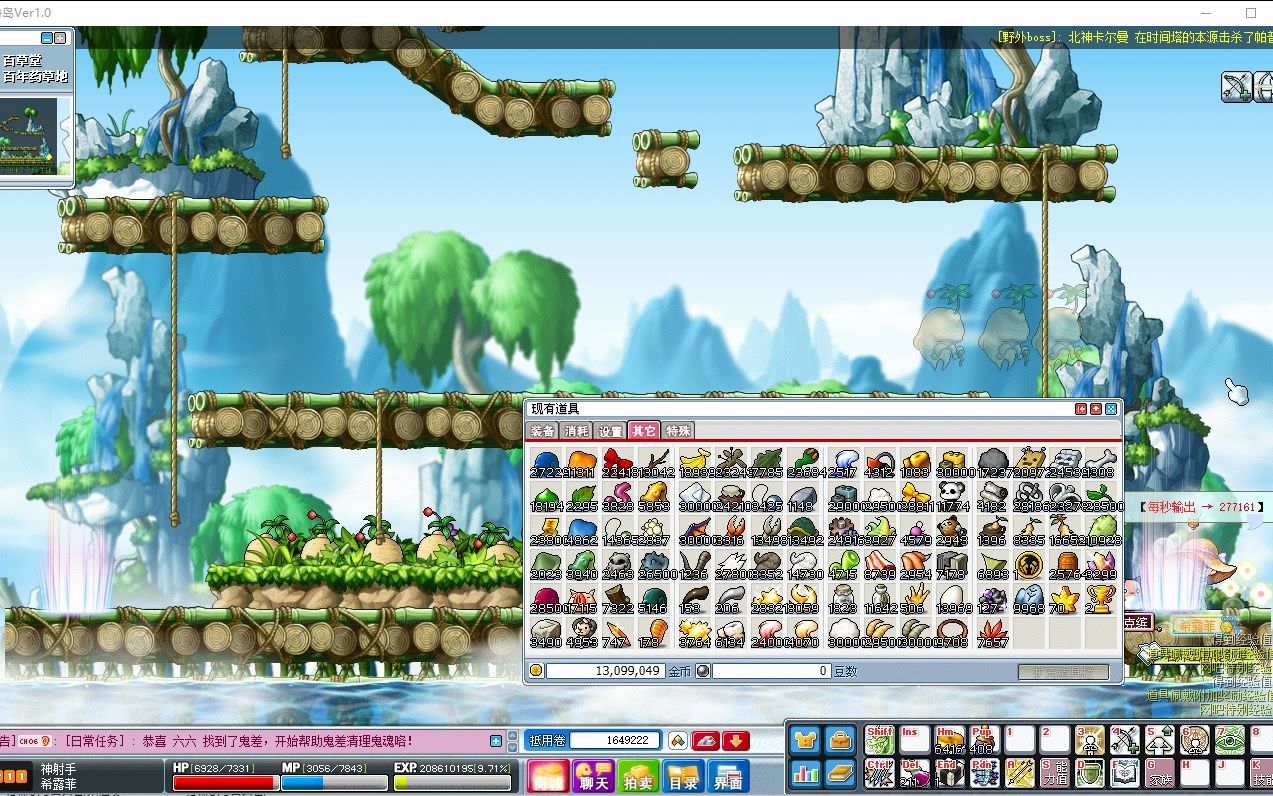This screenshot has height=796, width=1273.
Task: Click the red down arrow button beside 抵用卷
Action: [x=736, y=741]
